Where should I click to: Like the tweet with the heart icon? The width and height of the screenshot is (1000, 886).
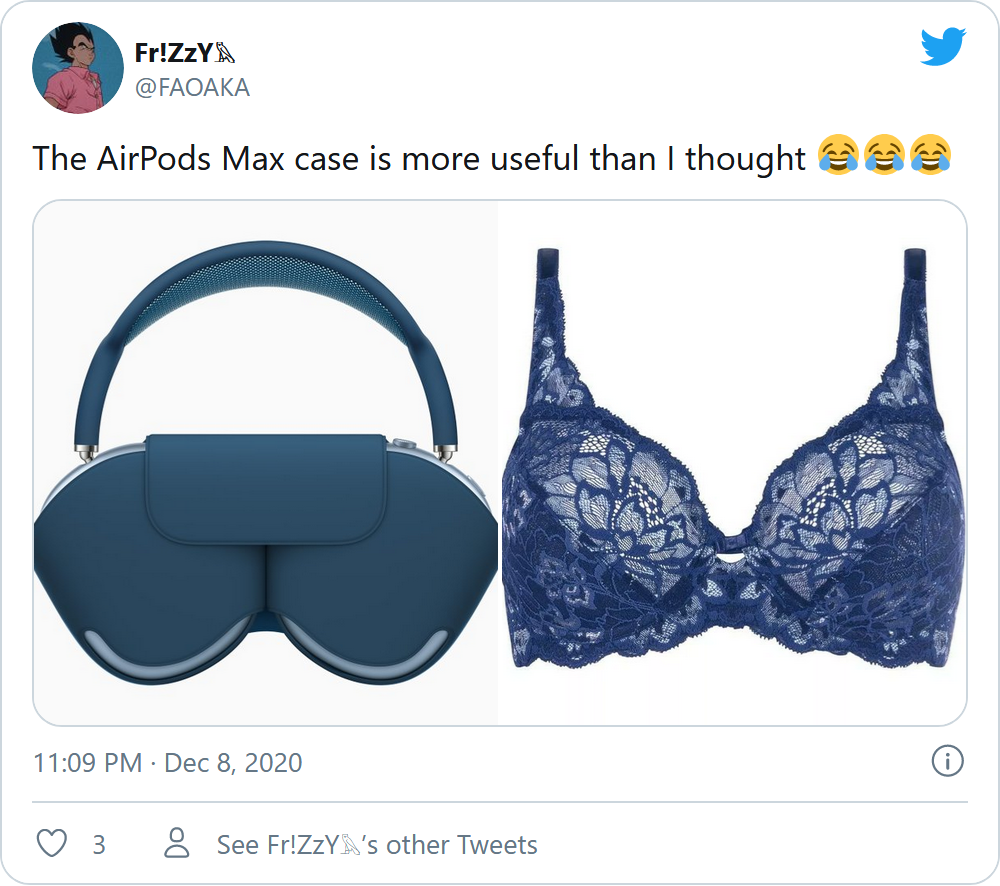click(x=52, y=843)
